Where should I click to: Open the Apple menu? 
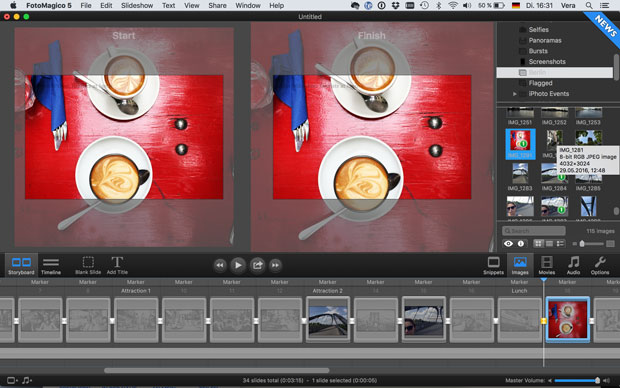pyautogui.click(x=13, y=6)
